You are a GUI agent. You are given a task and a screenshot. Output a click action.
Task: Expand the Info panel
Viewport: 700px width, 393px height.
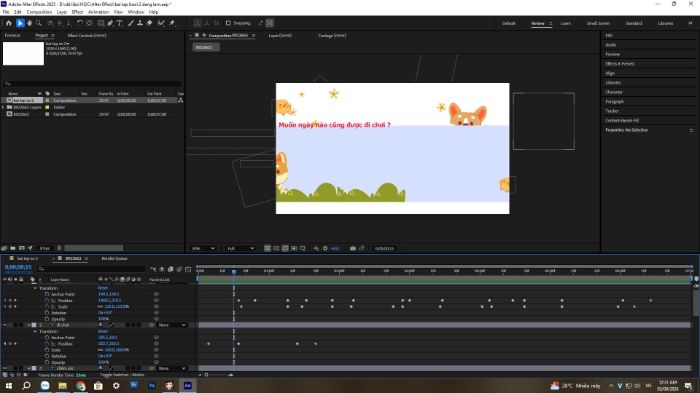coord(609,35)
